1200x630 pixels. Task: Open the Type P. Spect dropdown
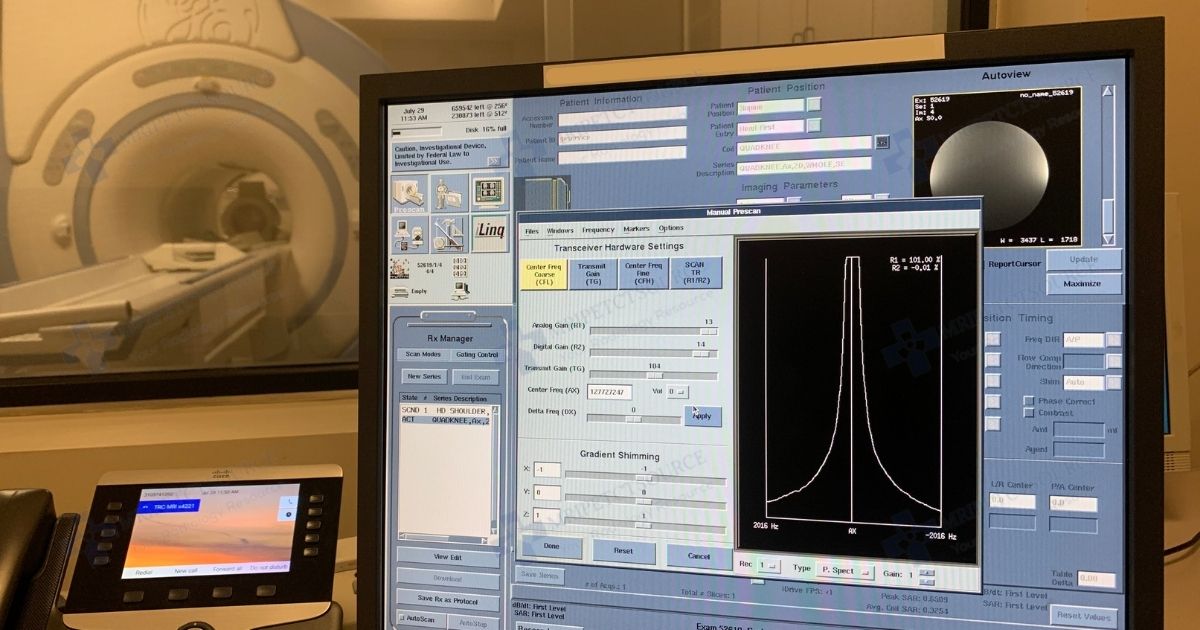pos(845,572)
